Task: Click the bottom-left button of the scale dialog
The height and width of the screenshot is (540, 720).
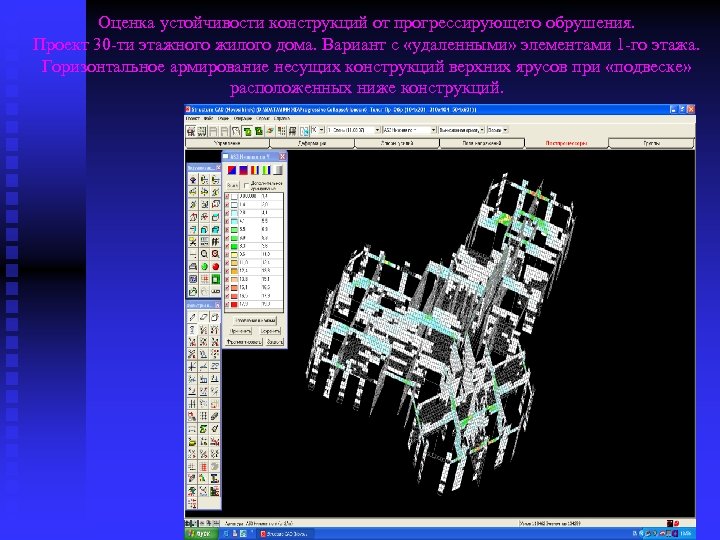Action: tap(243, 342)
